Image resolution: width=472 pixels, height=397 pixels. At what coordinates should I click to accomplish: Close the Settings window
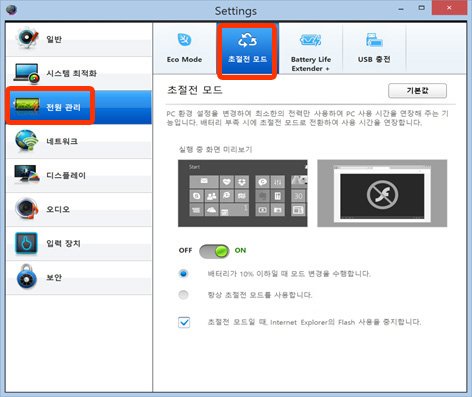[449, 8]
